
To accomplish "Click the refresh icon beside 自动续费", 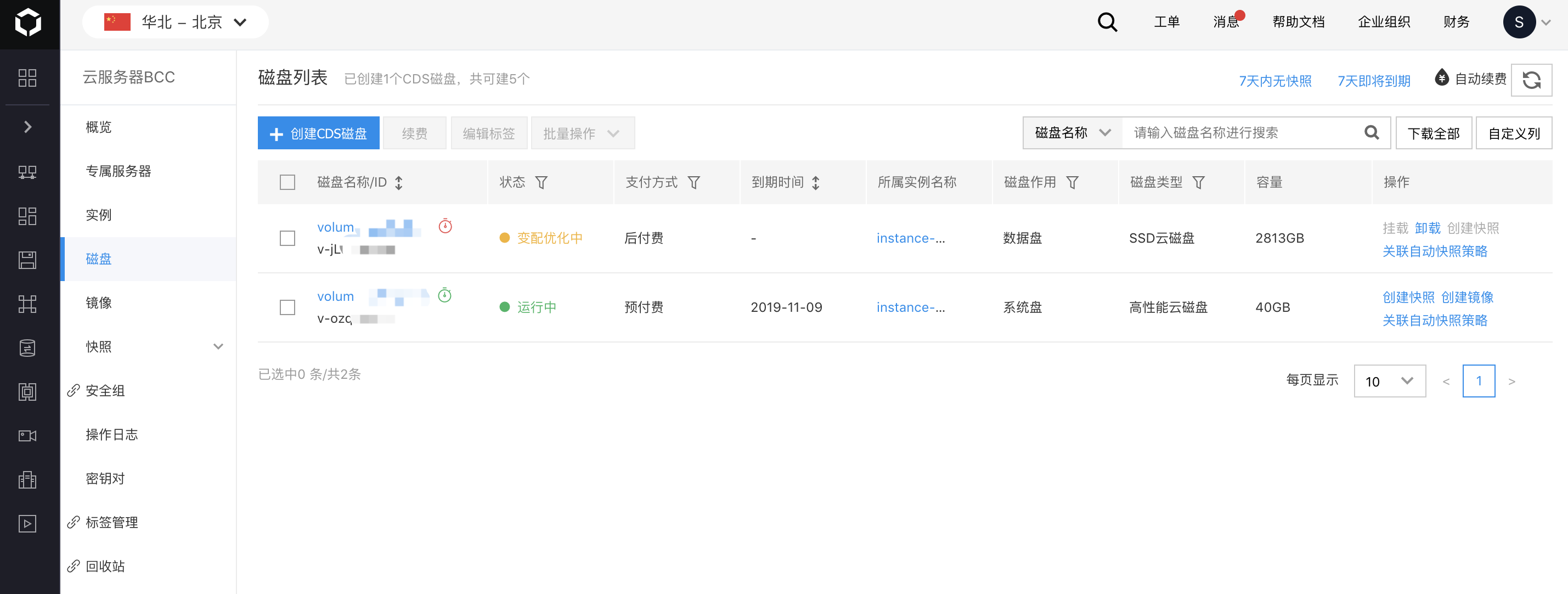I will 1531,80.
